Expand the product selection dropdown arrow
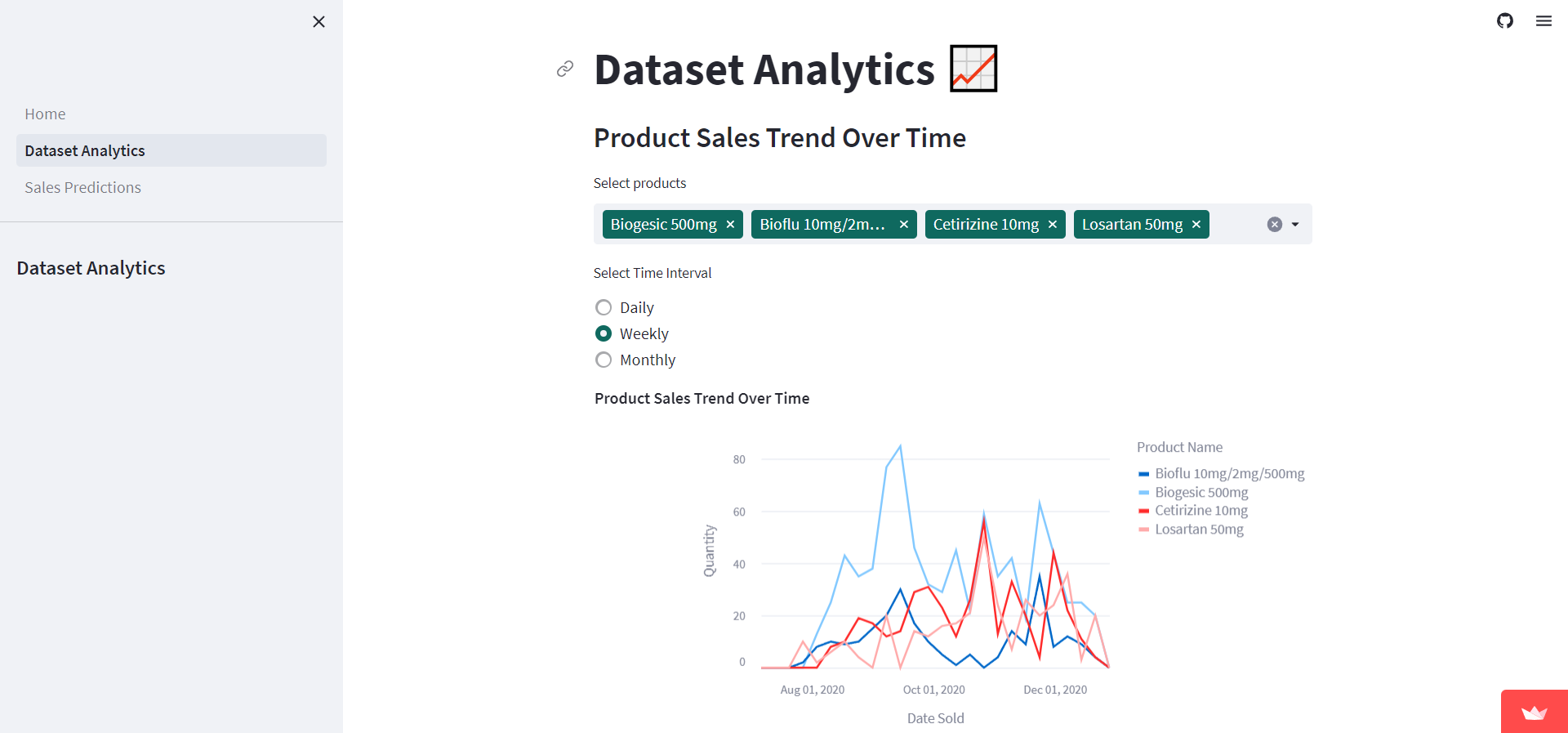1568x733 pixels. [x=1295, y=224]
